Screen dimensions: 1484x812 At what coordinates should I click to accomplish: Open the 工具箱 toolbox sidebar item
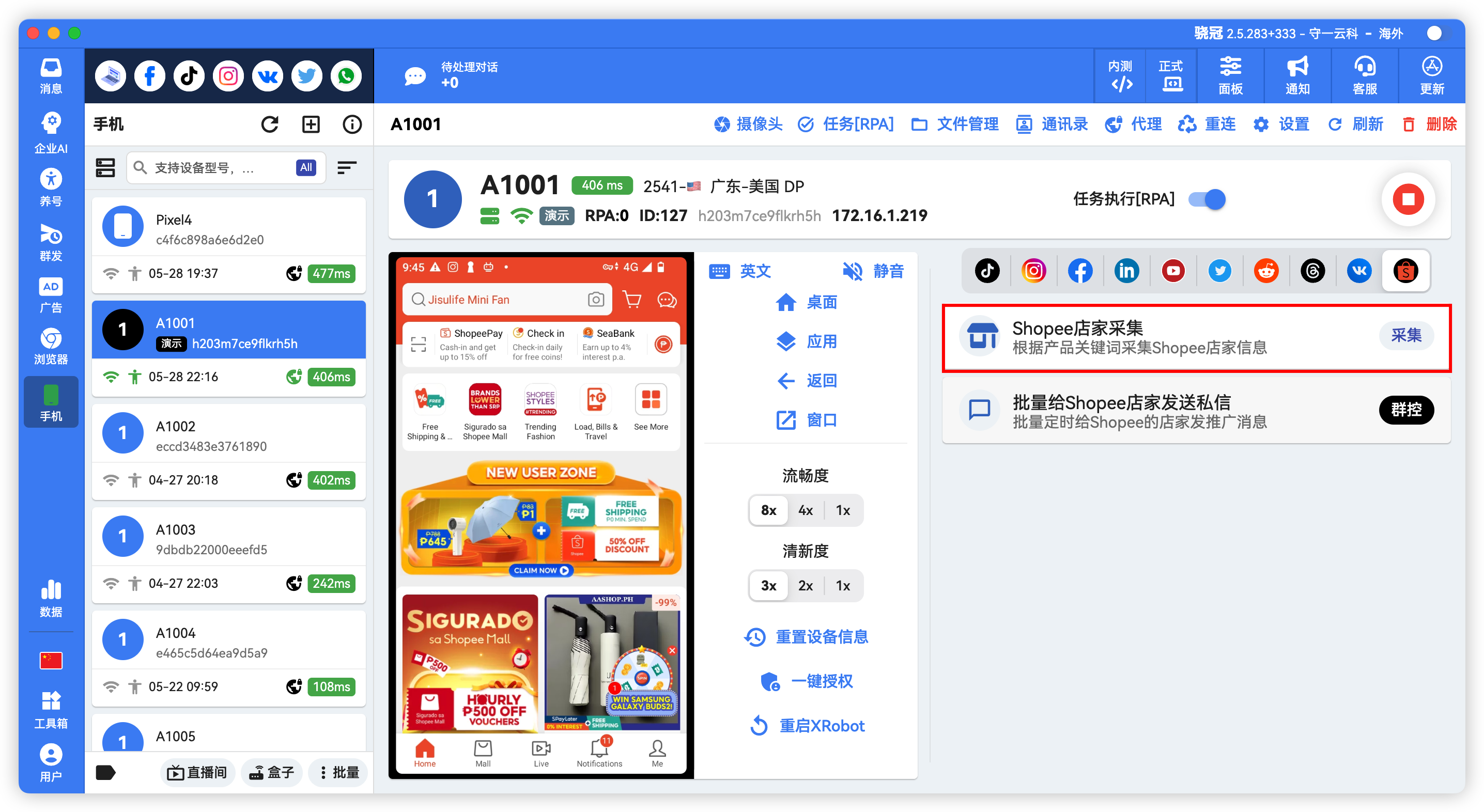(51, 710)
